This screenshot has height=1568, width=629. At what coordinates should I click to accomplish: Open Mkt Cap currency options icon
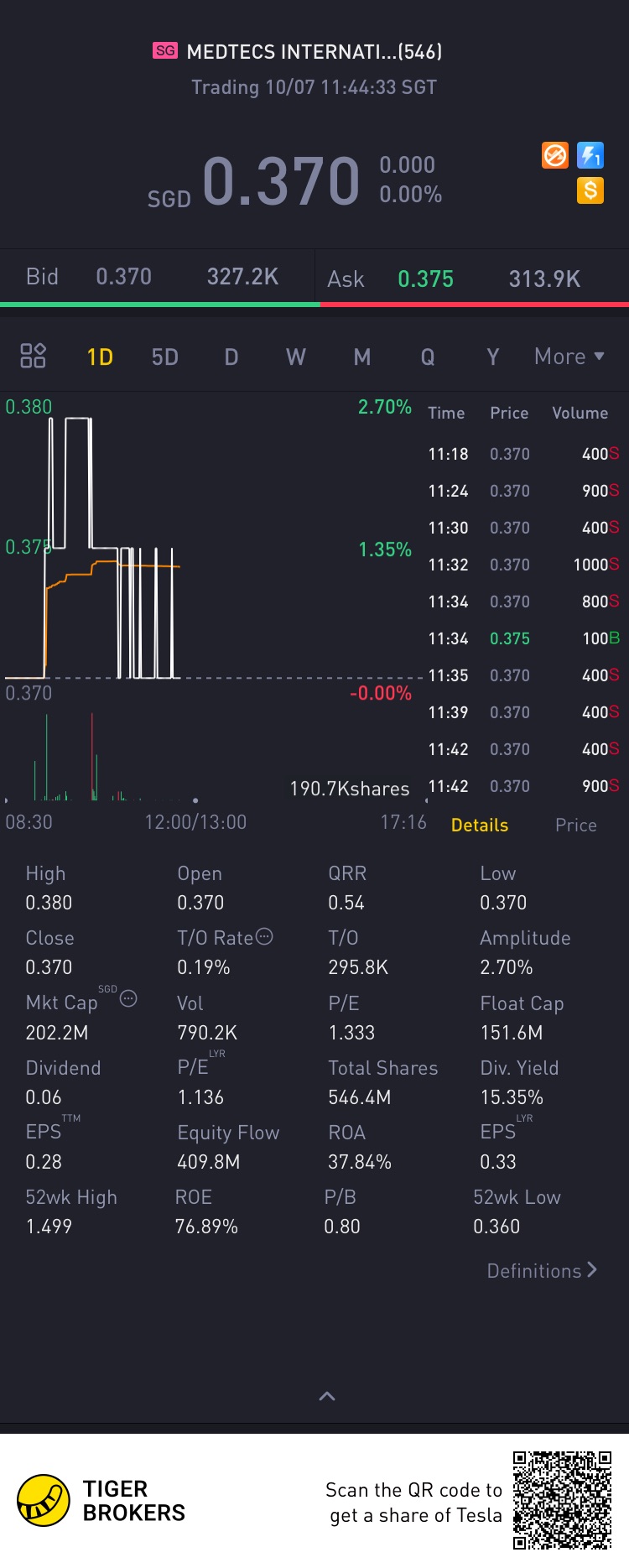point(128,998)
